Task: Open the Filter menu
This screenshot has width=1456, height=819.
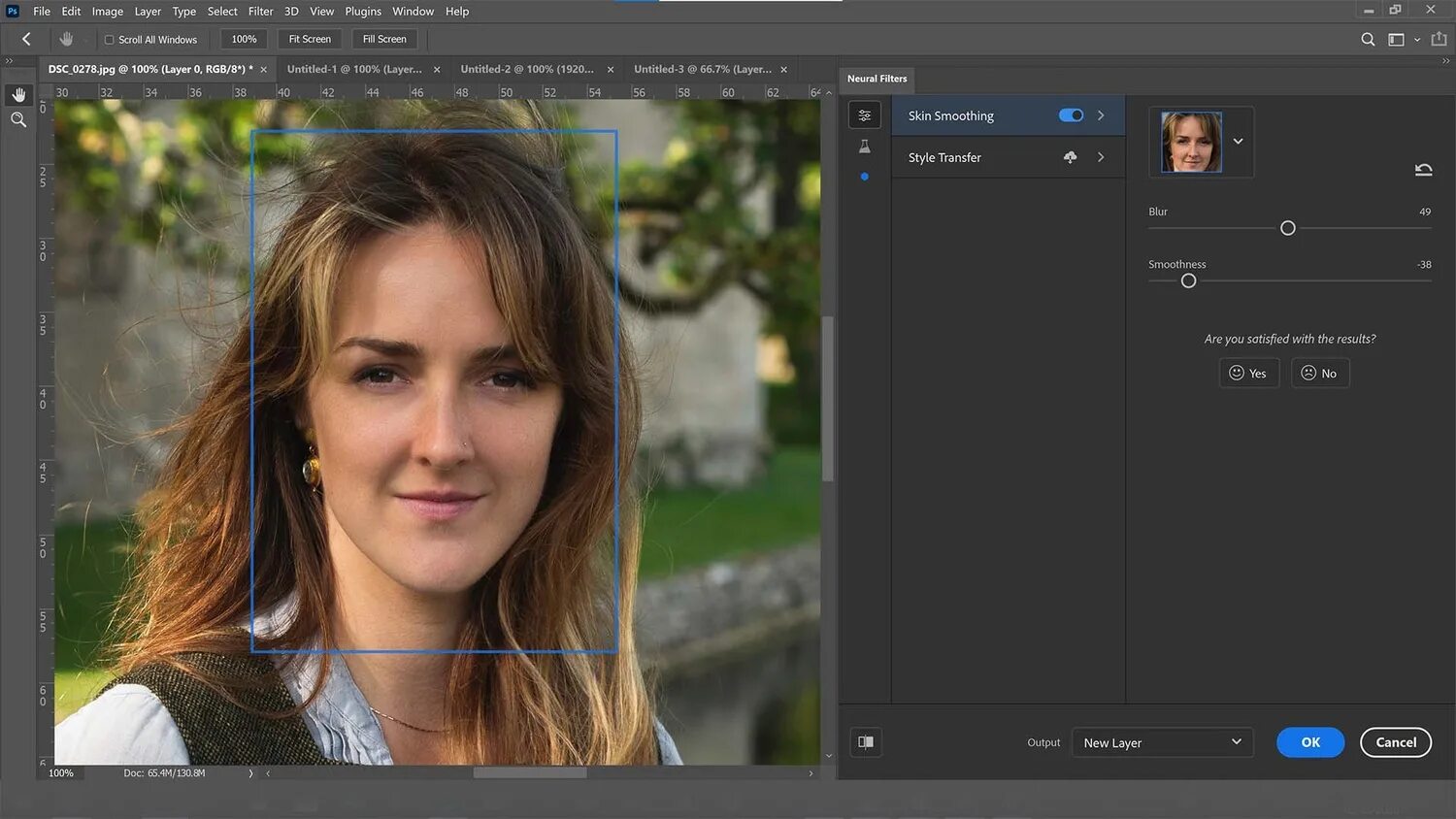Action: [x=260, y=12]
